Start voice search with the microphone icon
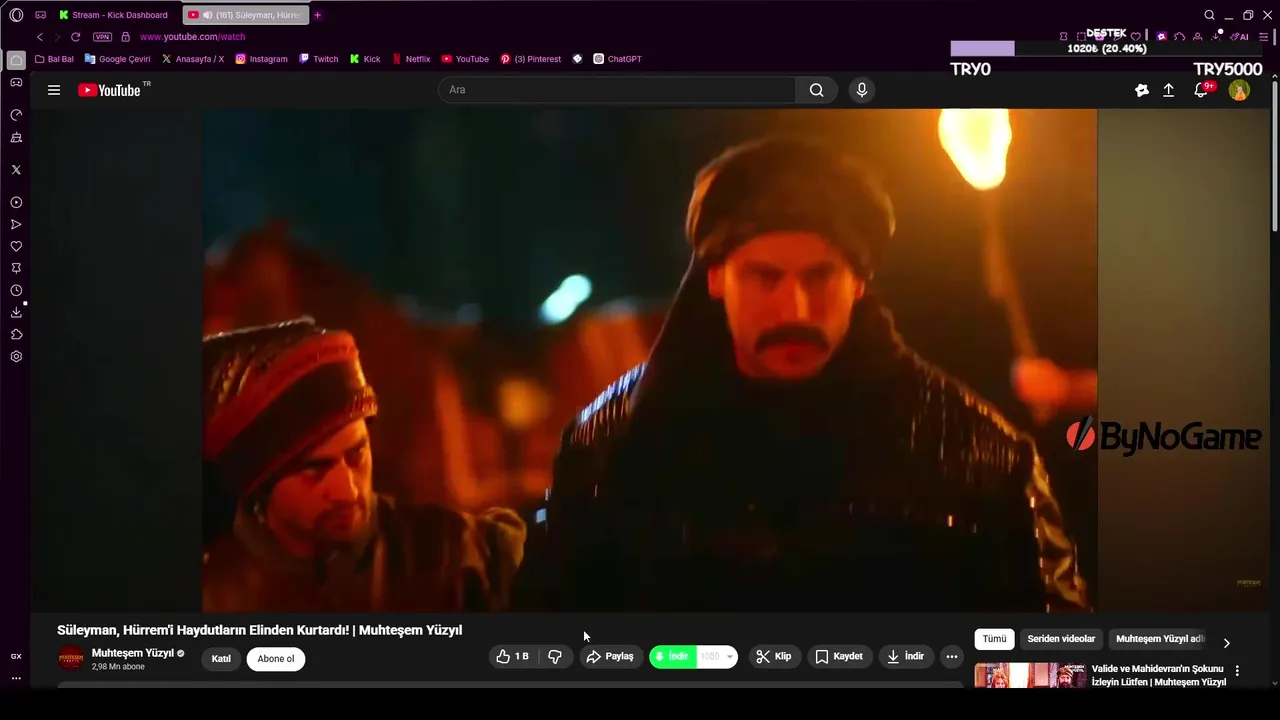This screenshot has width=1280, height=720. point(862,90)
